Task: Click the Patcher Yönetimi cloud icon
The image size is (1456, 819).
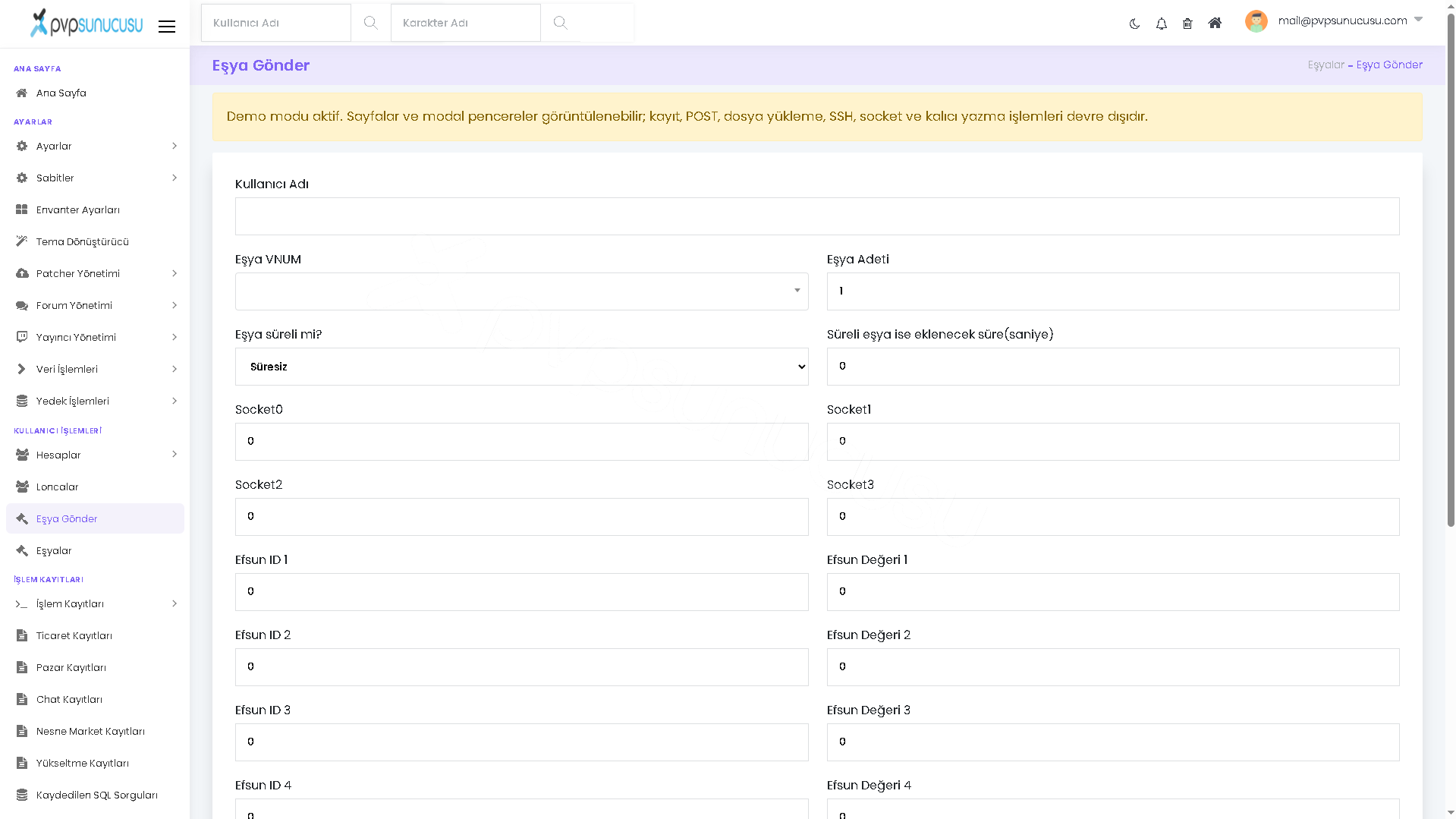Action: click(x=22, y=273)
